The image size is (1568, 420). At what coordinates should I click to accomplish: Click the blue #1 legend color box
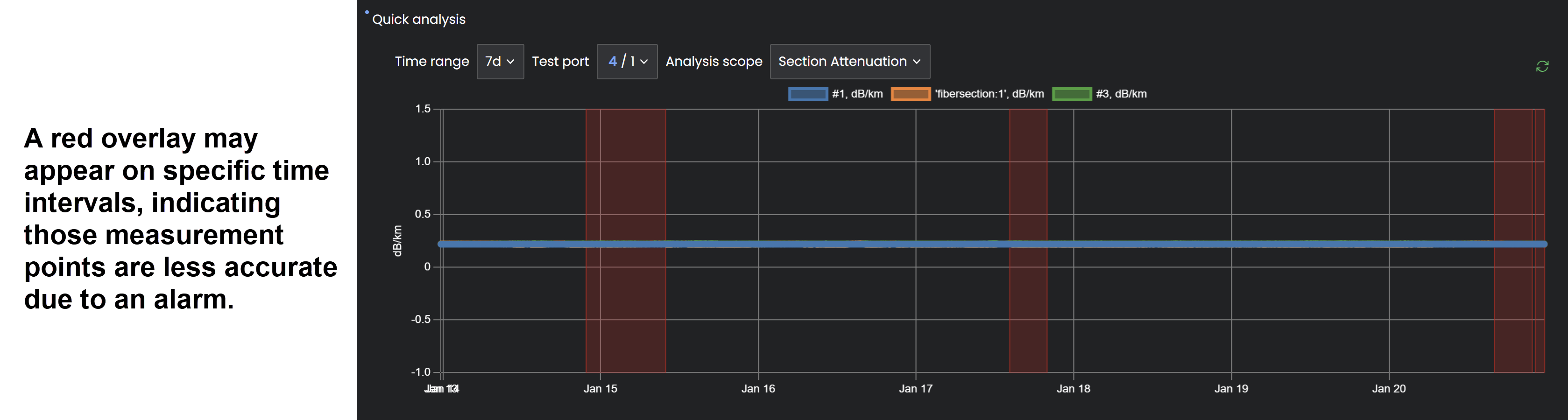coord(807,94)
